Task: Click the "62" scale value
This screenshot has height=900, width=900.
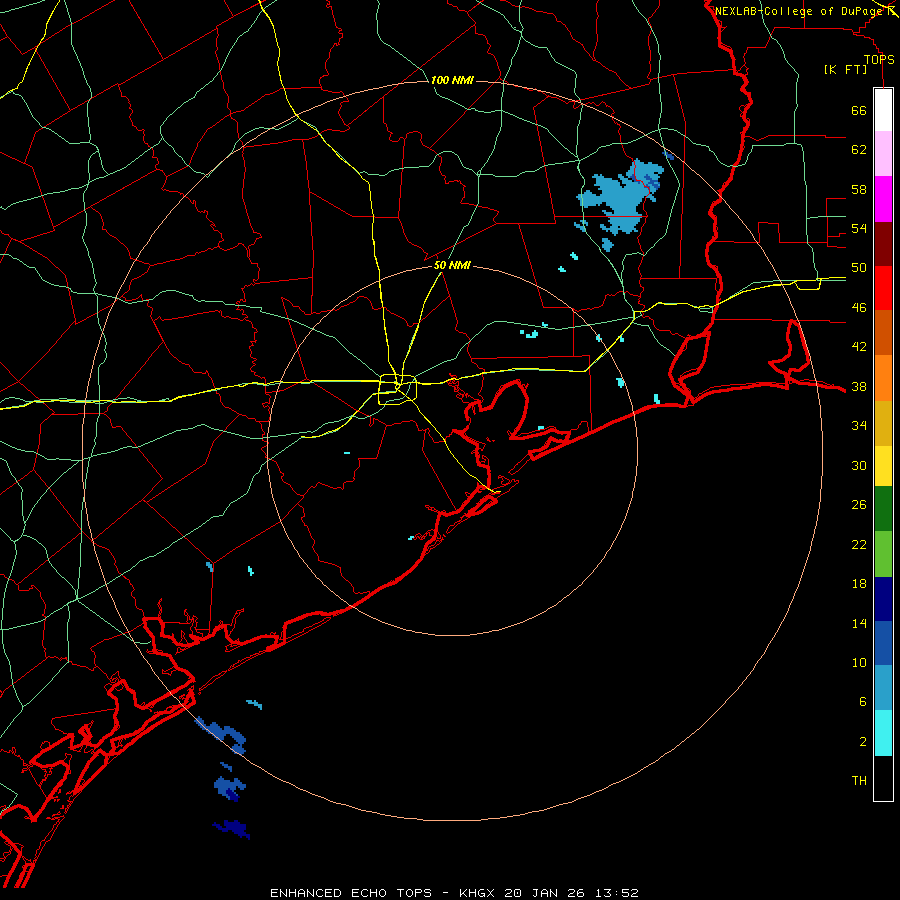Action: 859,150
